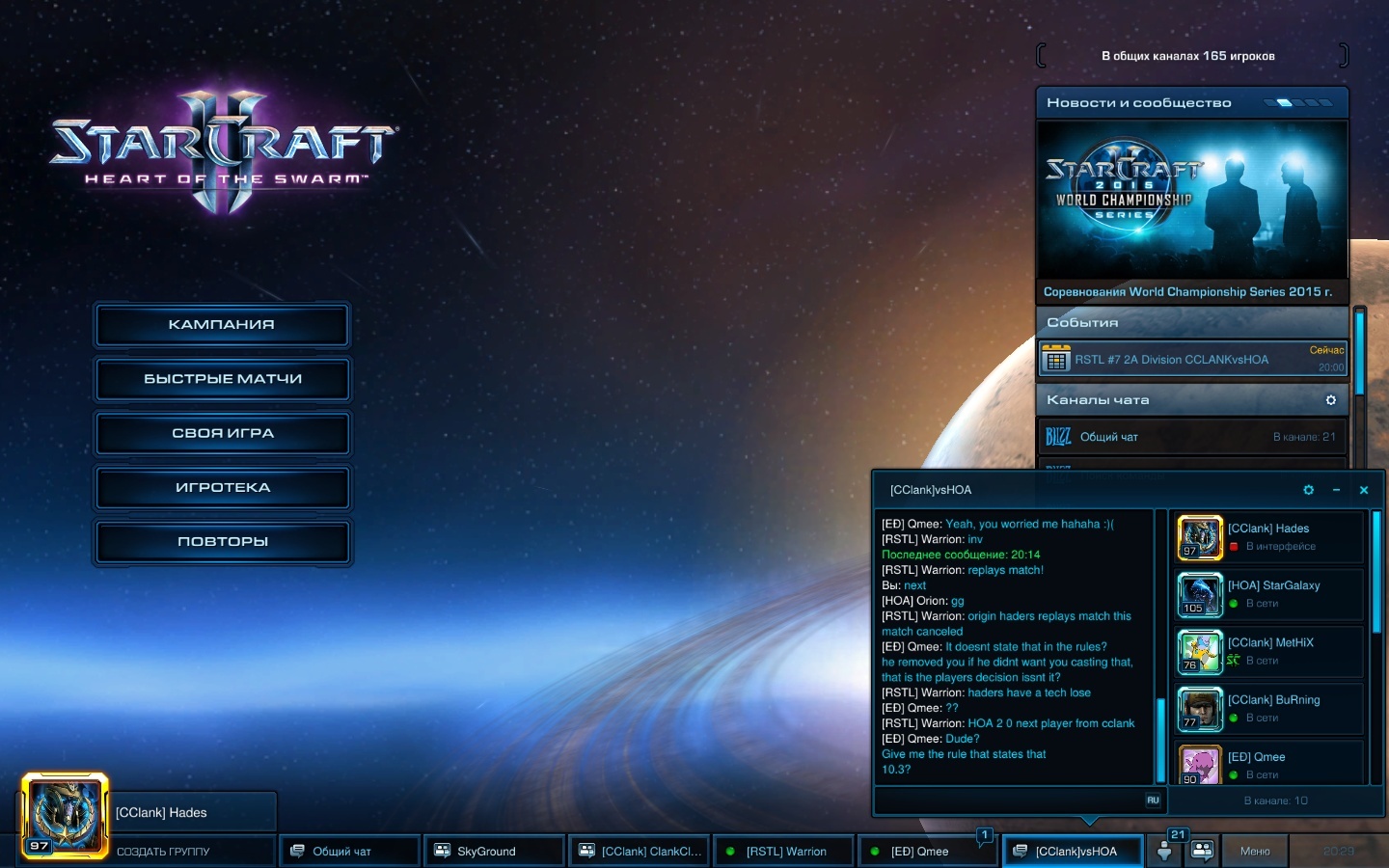Click the group icon on the SkyGround tab
The height and width of the screenshot is (868, 1389).
442,851
